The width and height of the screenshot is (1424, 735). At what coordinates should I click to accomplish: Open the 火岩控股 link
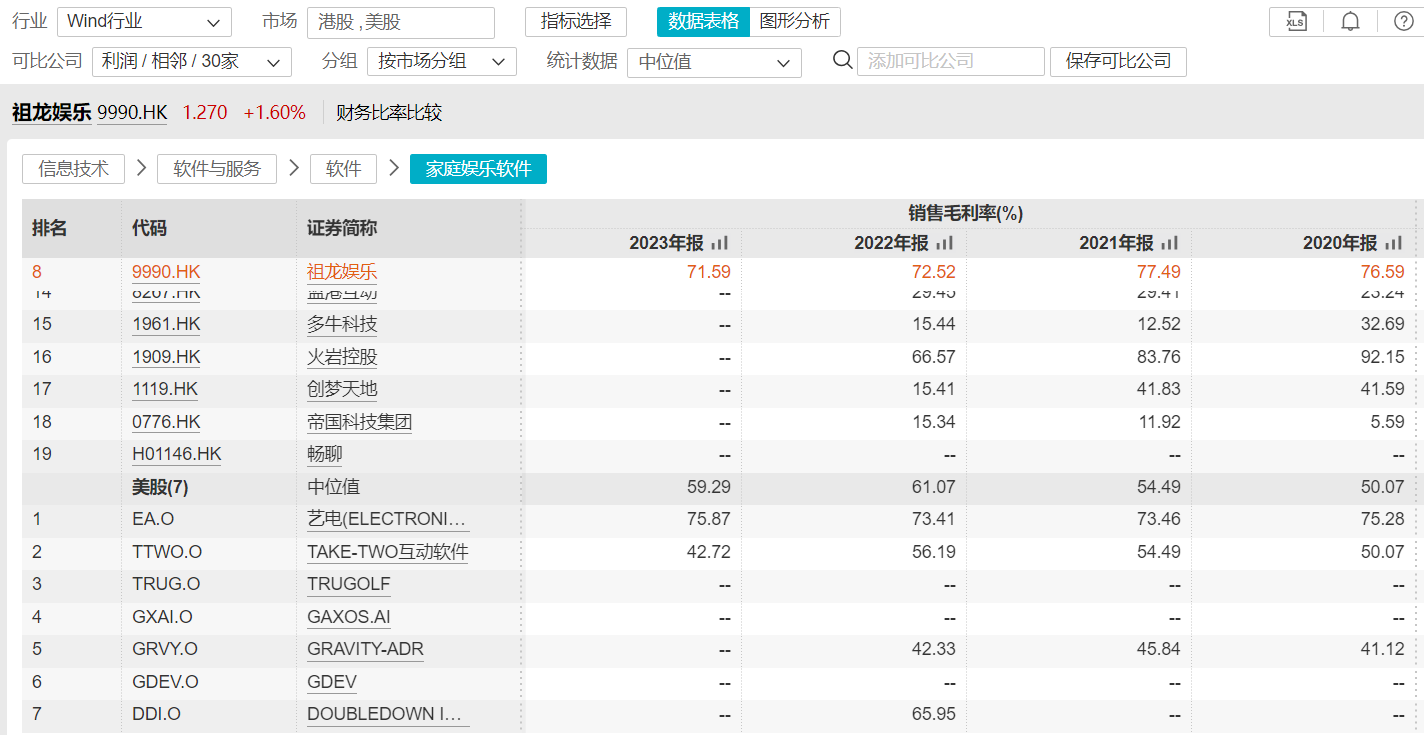[342, 357]
